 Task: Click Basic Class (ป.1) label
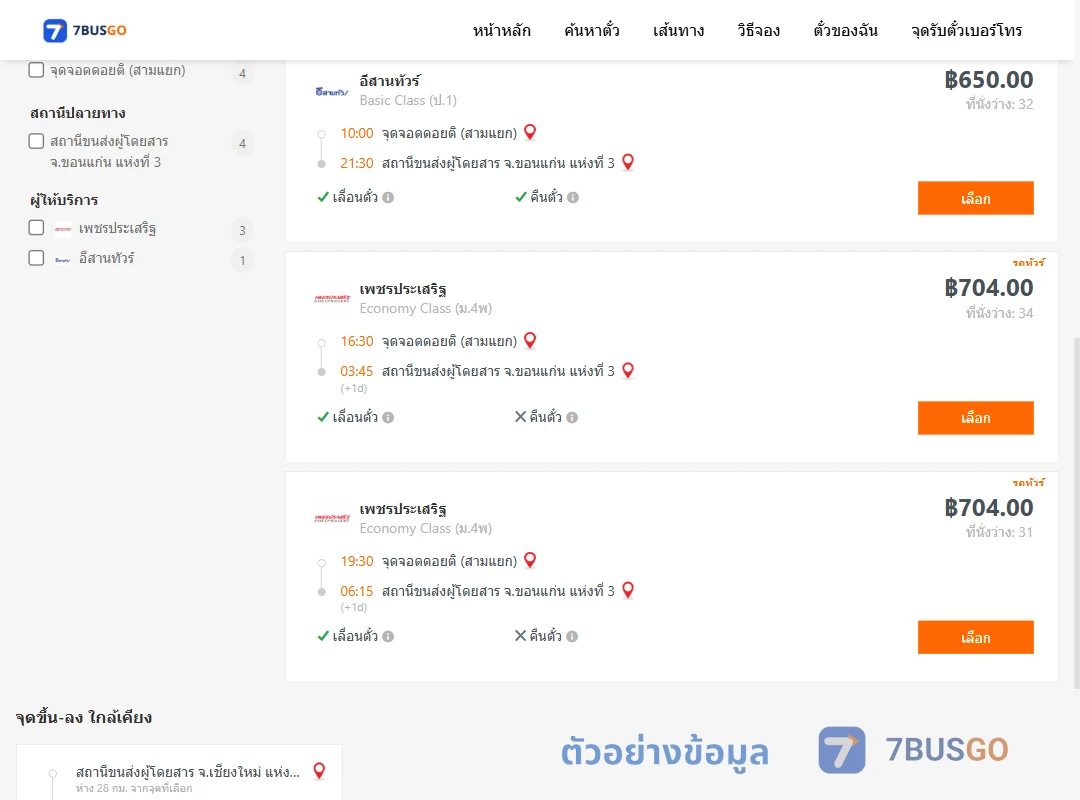pos(408,101)
